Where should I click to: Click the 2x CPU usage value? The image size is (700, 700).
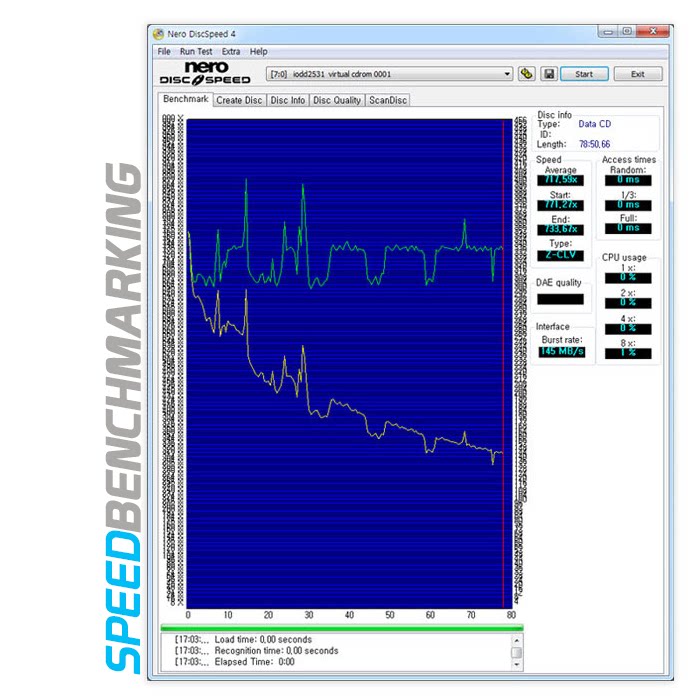coord(628,303)
